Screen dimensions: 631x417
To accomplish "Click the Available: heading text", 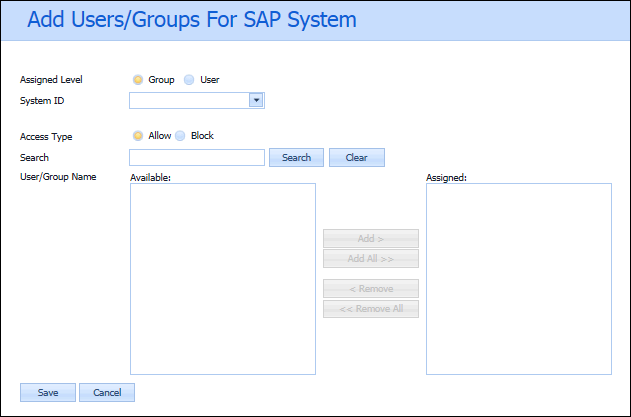I will [151, 178].
